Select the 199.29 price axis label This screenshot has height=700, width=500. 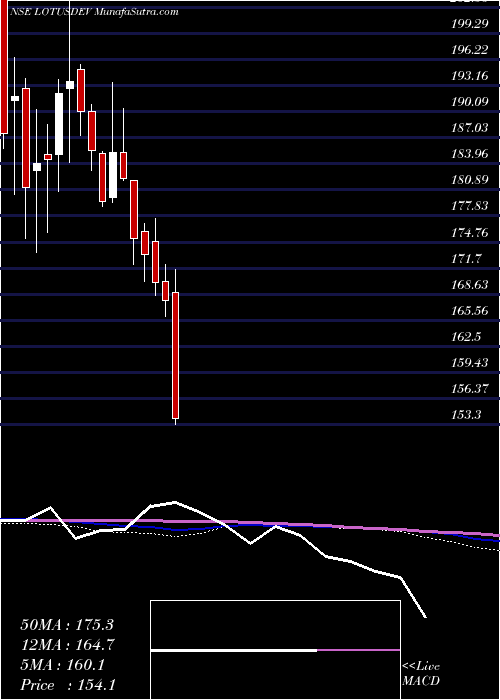(x=470, y=24)
